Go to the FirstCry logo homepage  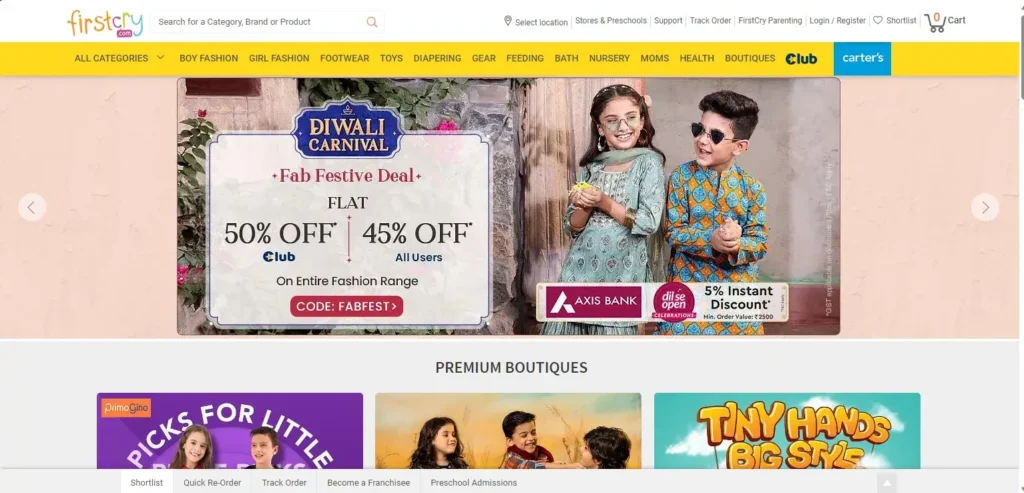[x=104, y=22]
